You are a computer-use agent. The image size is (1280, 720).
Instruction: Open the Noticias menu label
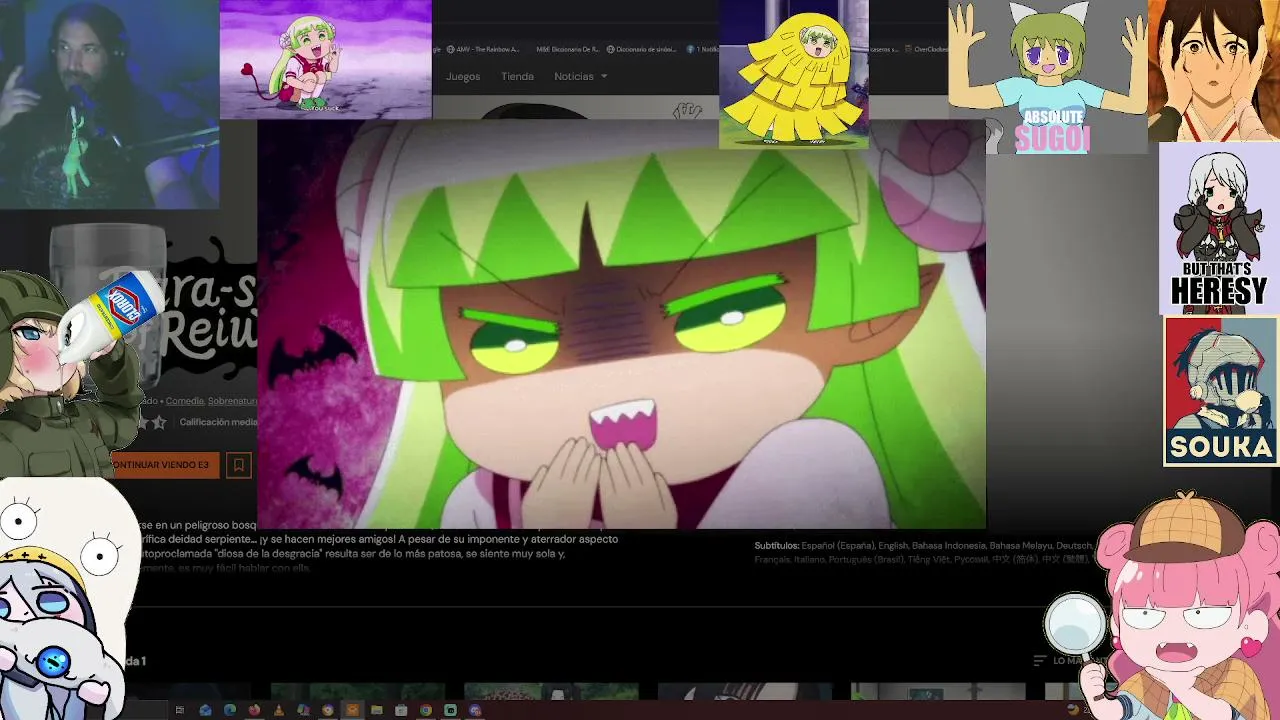pyautogui.click(x=574, y=76)
